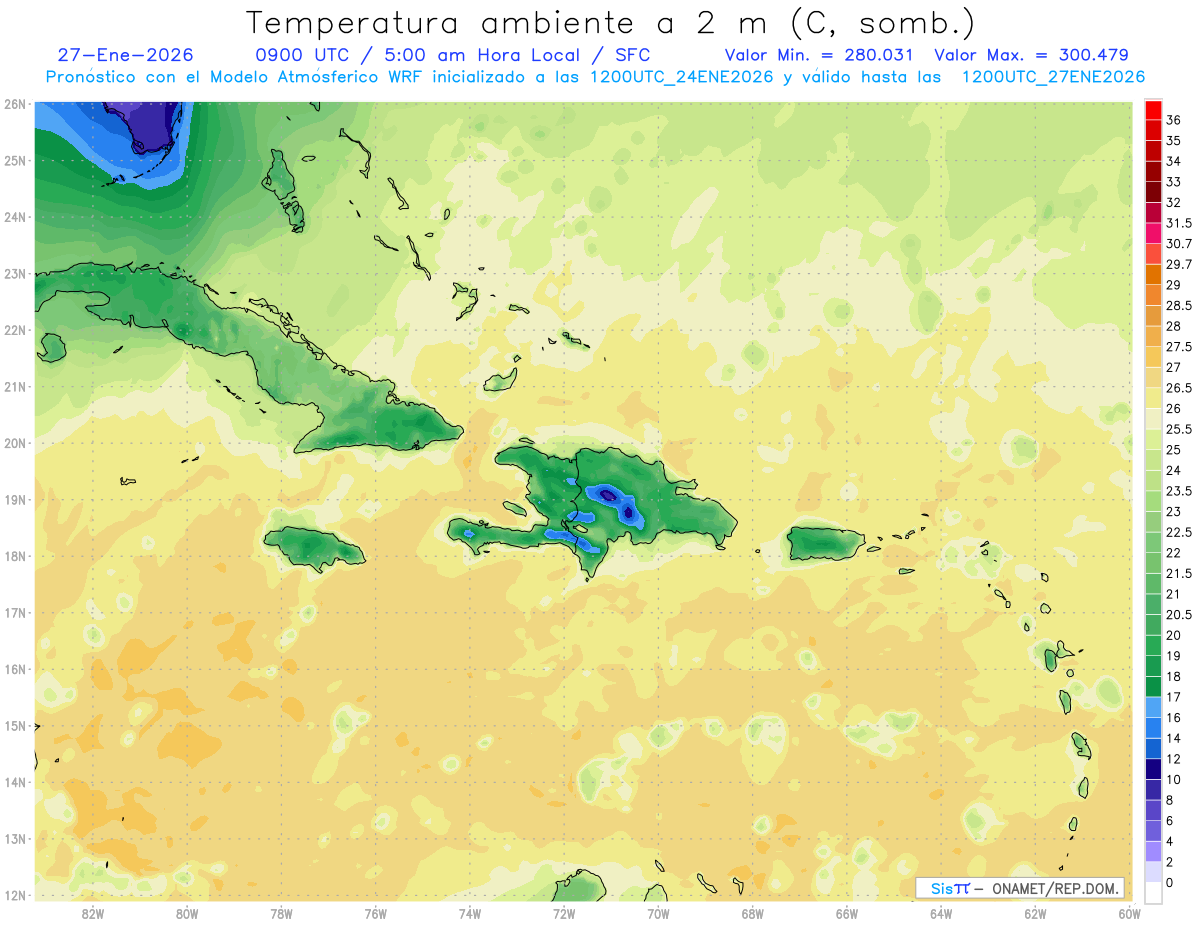
Task: Click the '22.5' value on the color scale
Action: (x=1179, y=532)
